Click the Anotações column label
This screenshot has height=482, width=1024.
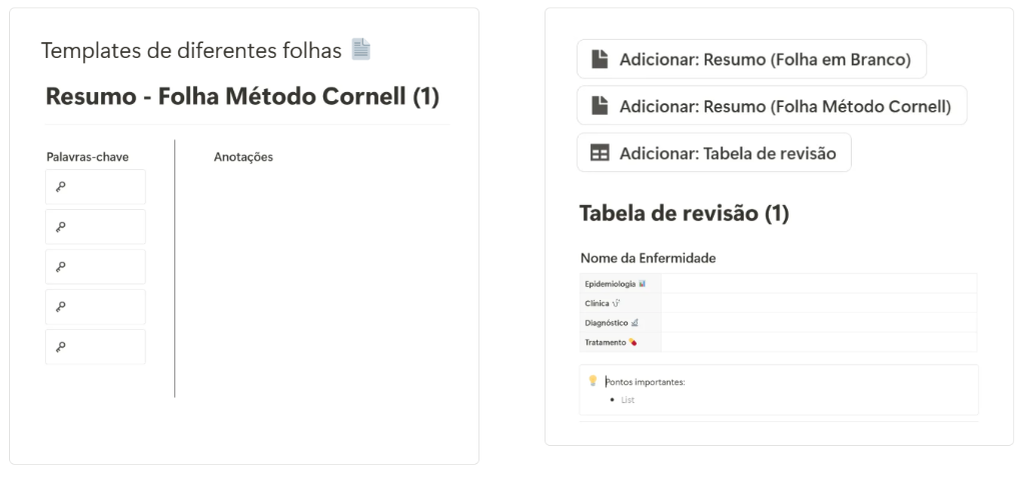(x=244, y=157)
